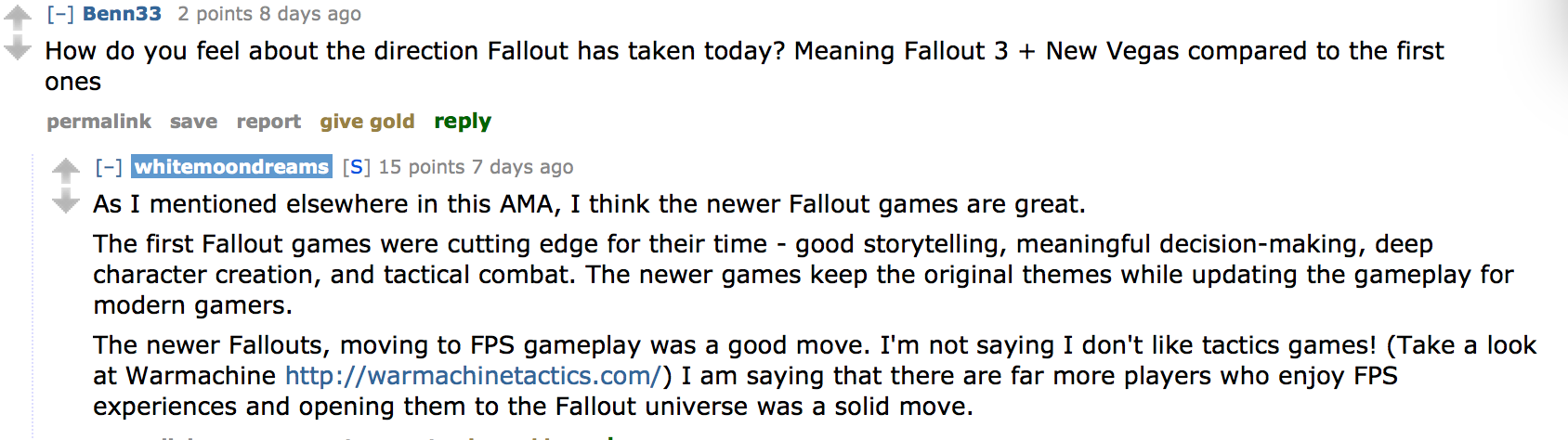Click the [S] submitter tag
The height and width of the screenshot is (440, 1568).
click(x=356, y=167)
